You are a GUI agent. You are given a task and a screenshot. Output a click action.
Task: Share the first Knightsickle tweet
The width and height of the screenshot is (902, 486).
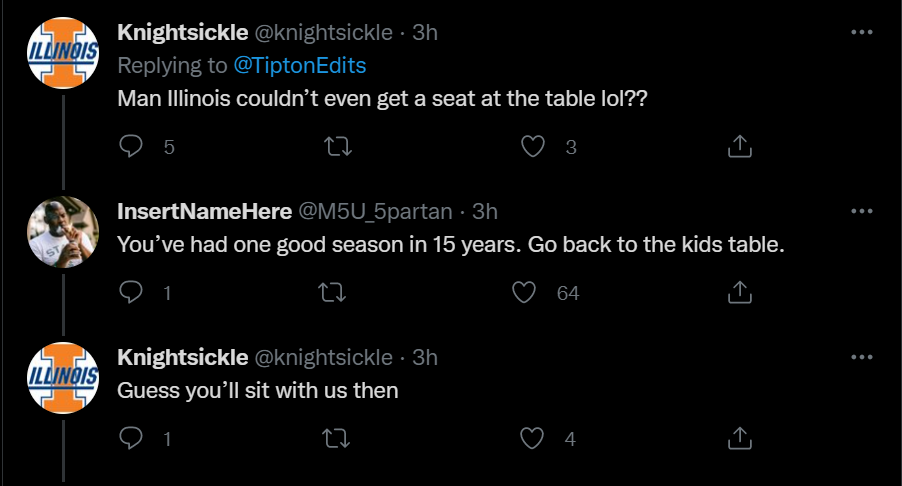click(x=738, y=147)
